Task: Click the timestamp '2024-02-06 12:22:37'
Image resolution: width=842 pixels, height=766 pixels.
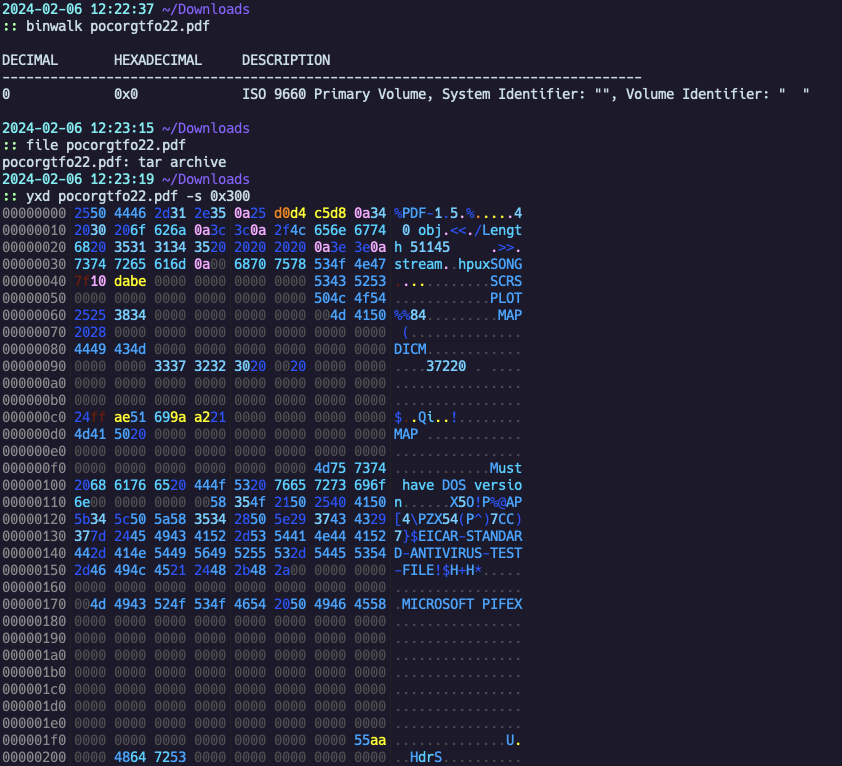Action: tap(78, 9)
